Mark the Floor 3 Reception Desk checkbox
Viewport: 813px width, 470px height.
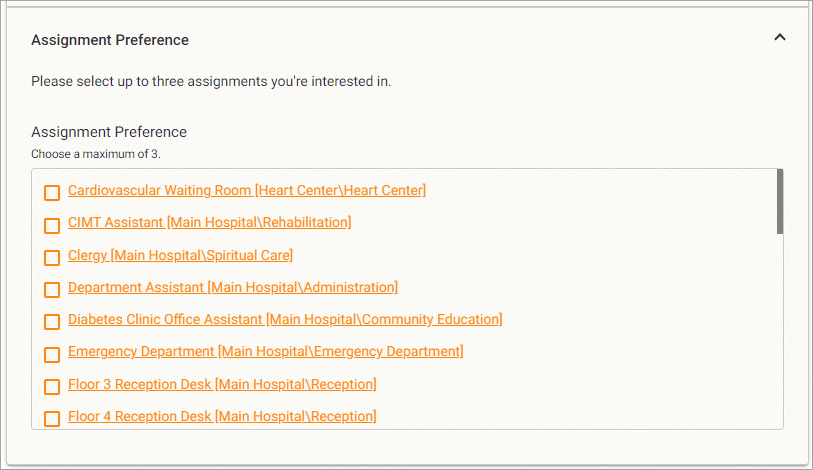52,387
